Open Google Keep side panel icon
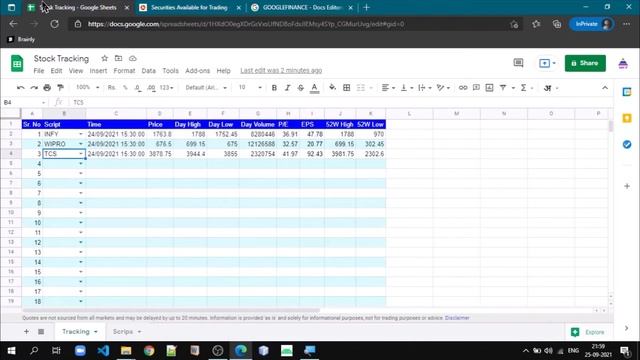The width and height of the screenshot is (640, 360). pyautogui.click(x=627, y=118)
